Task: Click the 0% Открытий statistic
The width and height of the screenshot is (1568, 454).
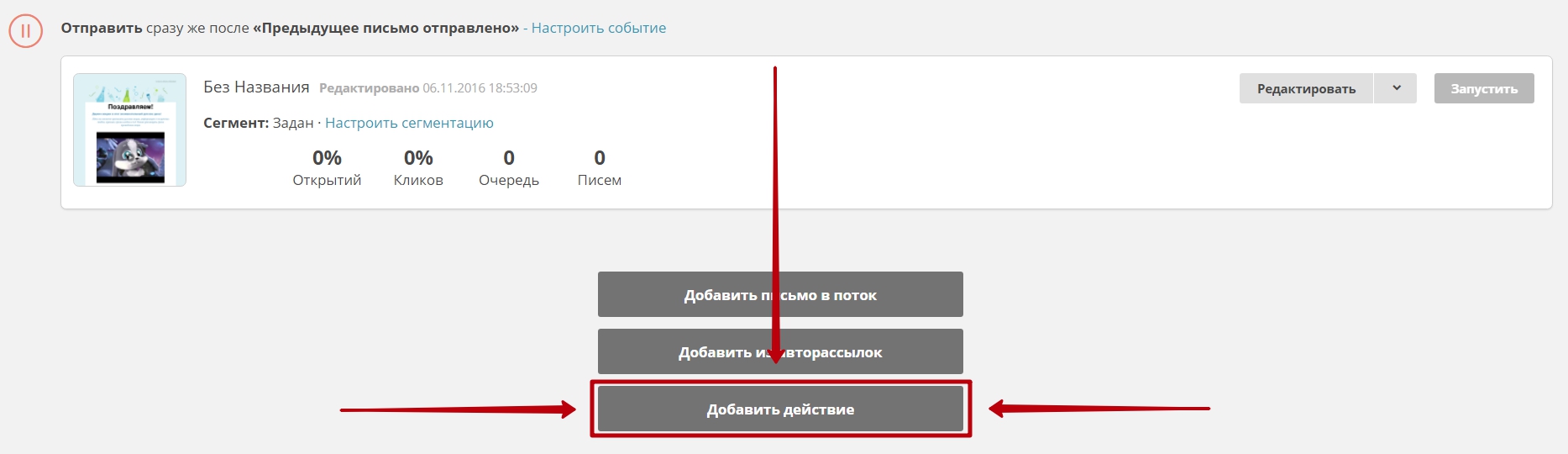Action: point(327,168)
